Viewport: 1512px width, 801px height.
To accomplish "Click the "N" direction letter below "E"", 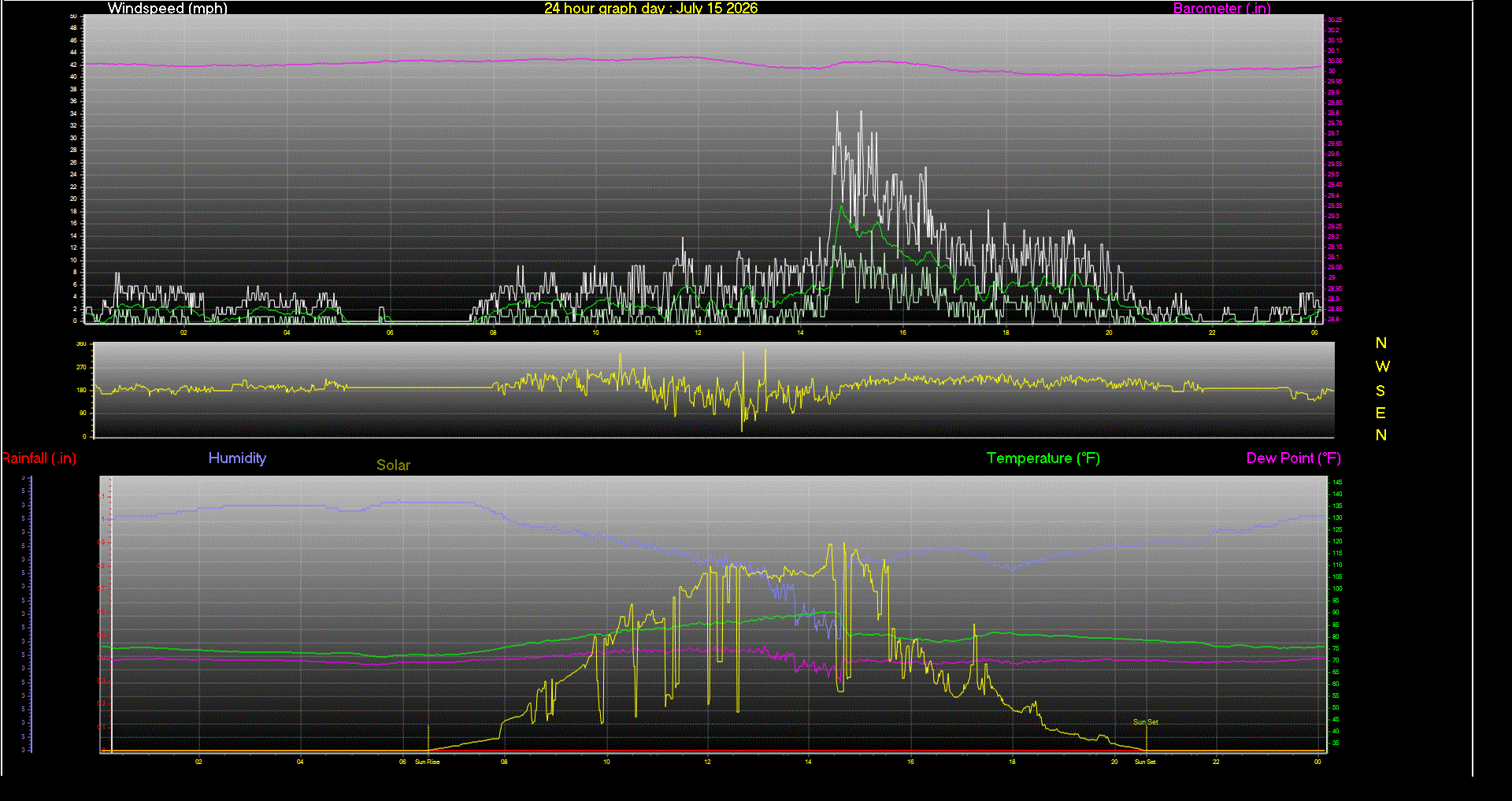I will [1381, 435].
